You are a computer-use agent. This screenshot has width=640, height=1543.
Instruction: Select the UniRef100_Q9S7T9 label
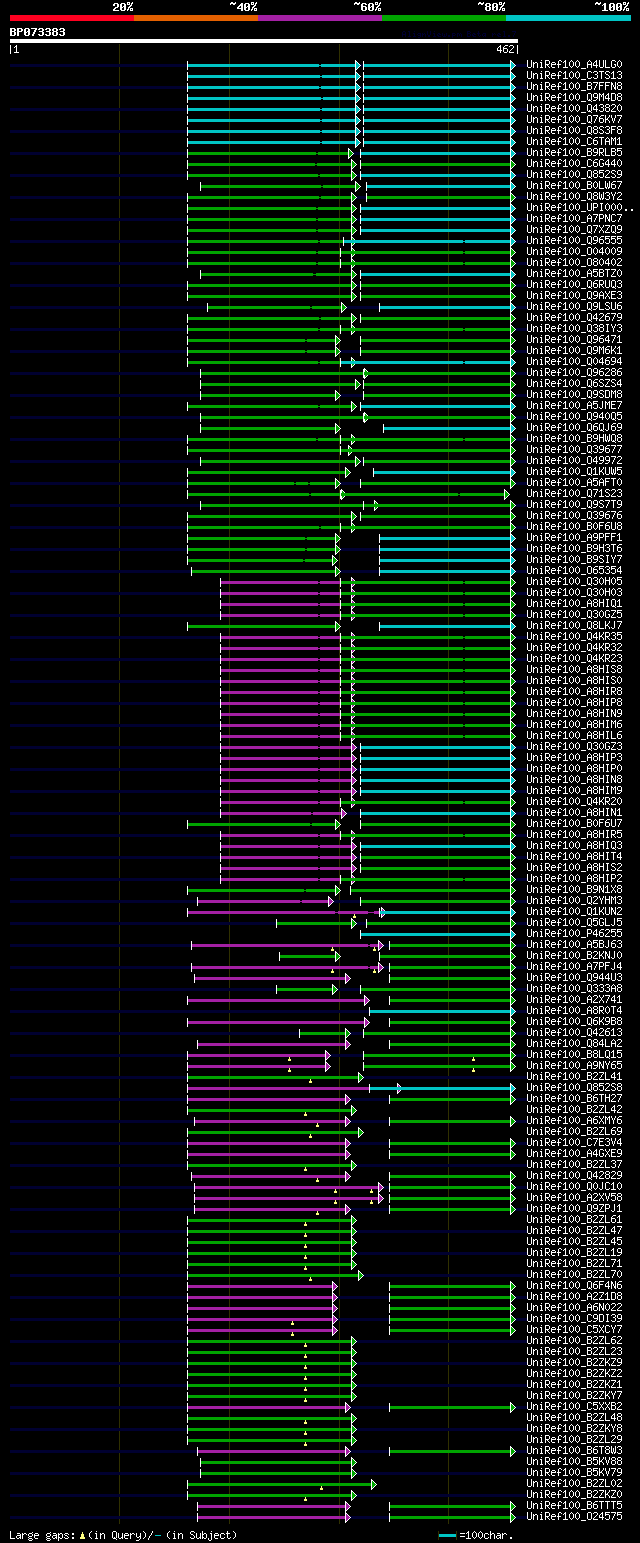coord(574,504)
